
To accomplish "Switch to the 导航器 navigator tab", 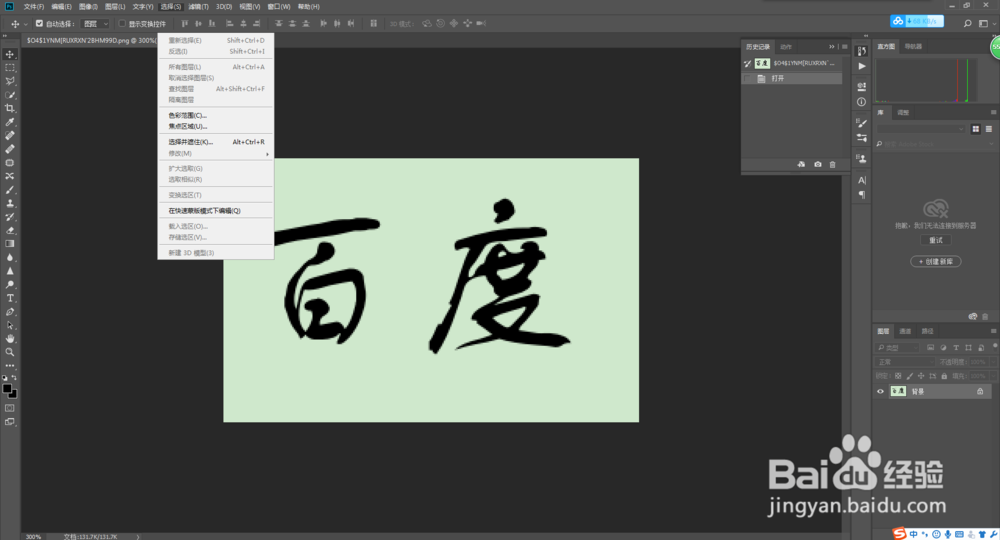I will pos(913,47).
